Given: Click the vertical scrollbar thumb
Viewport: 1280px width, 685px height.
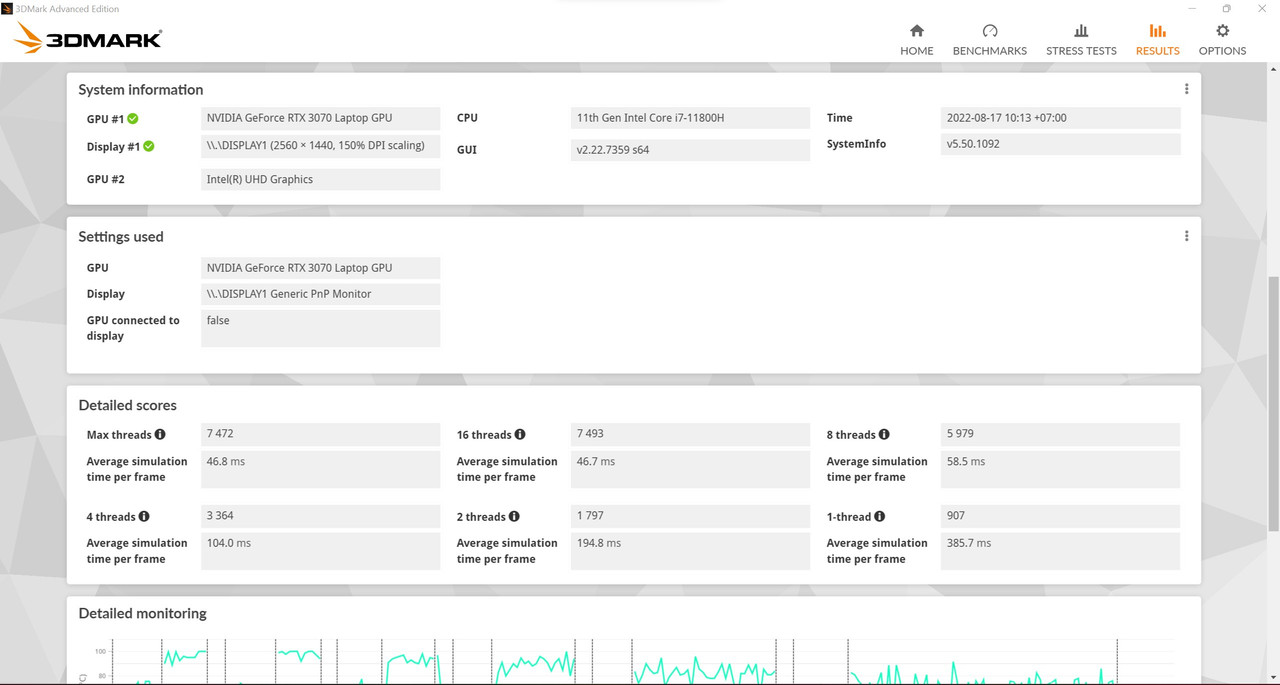Looking at the screenshot, I should tap(1273, 405).
